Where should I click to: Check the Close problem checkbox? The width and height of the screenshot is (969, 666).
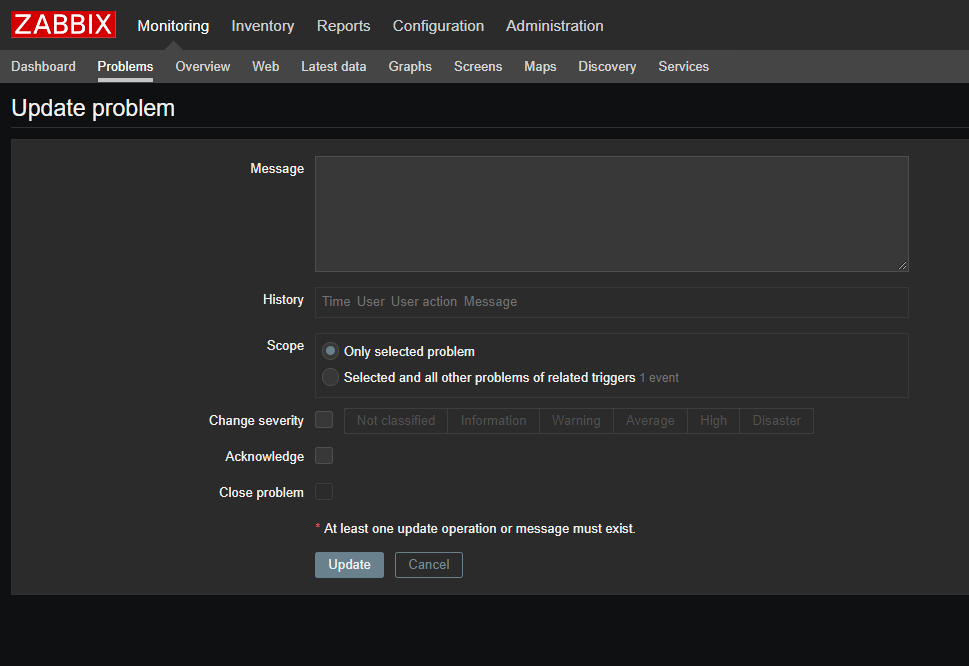click(324, 492)
